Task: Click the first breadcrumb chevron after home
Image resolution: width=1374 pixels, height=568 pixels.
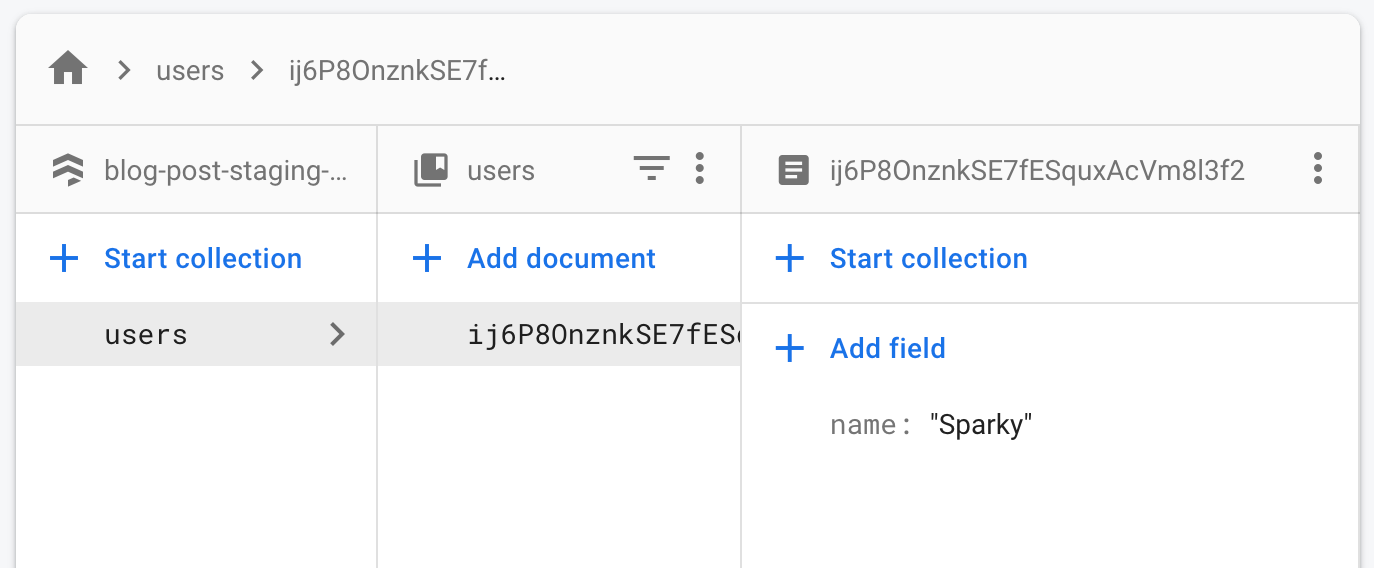Action: 124,70
